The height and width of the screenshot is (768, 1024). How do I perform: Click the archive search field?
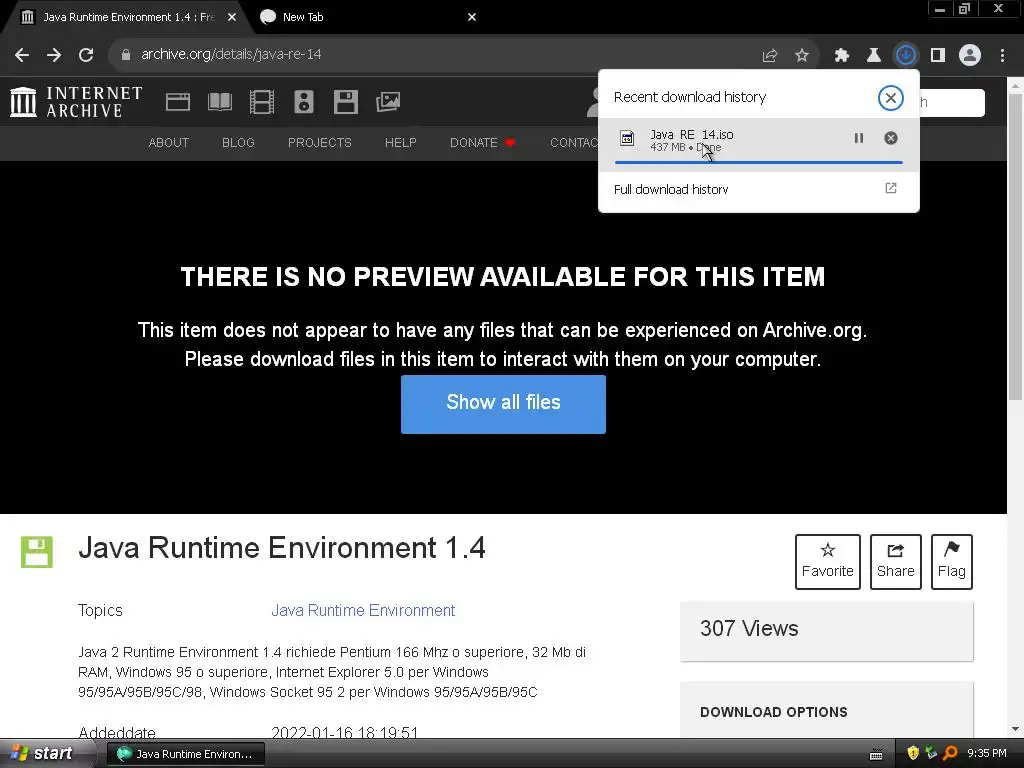(952, 103)
